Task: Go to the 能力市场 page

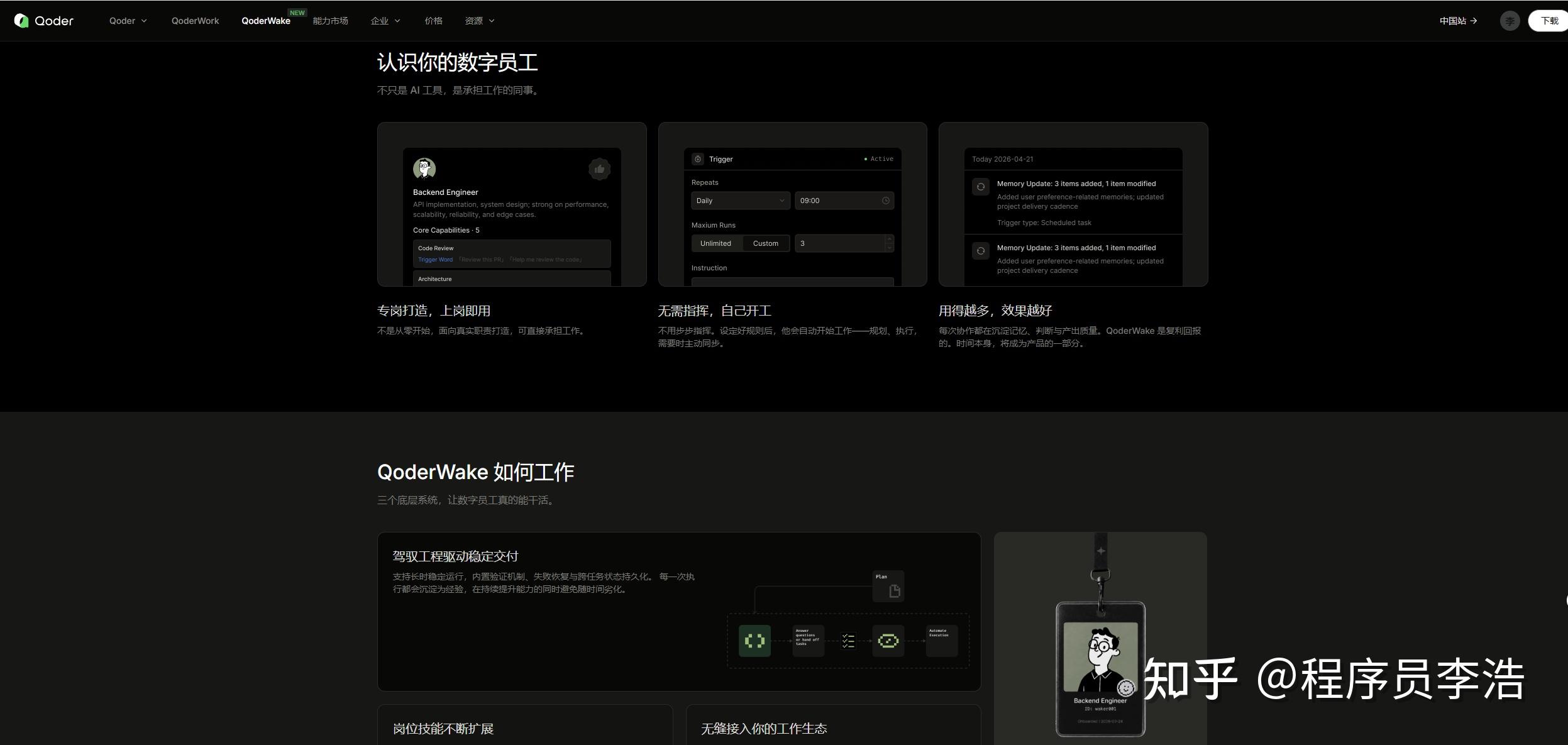Action: [x=330, y=21]
